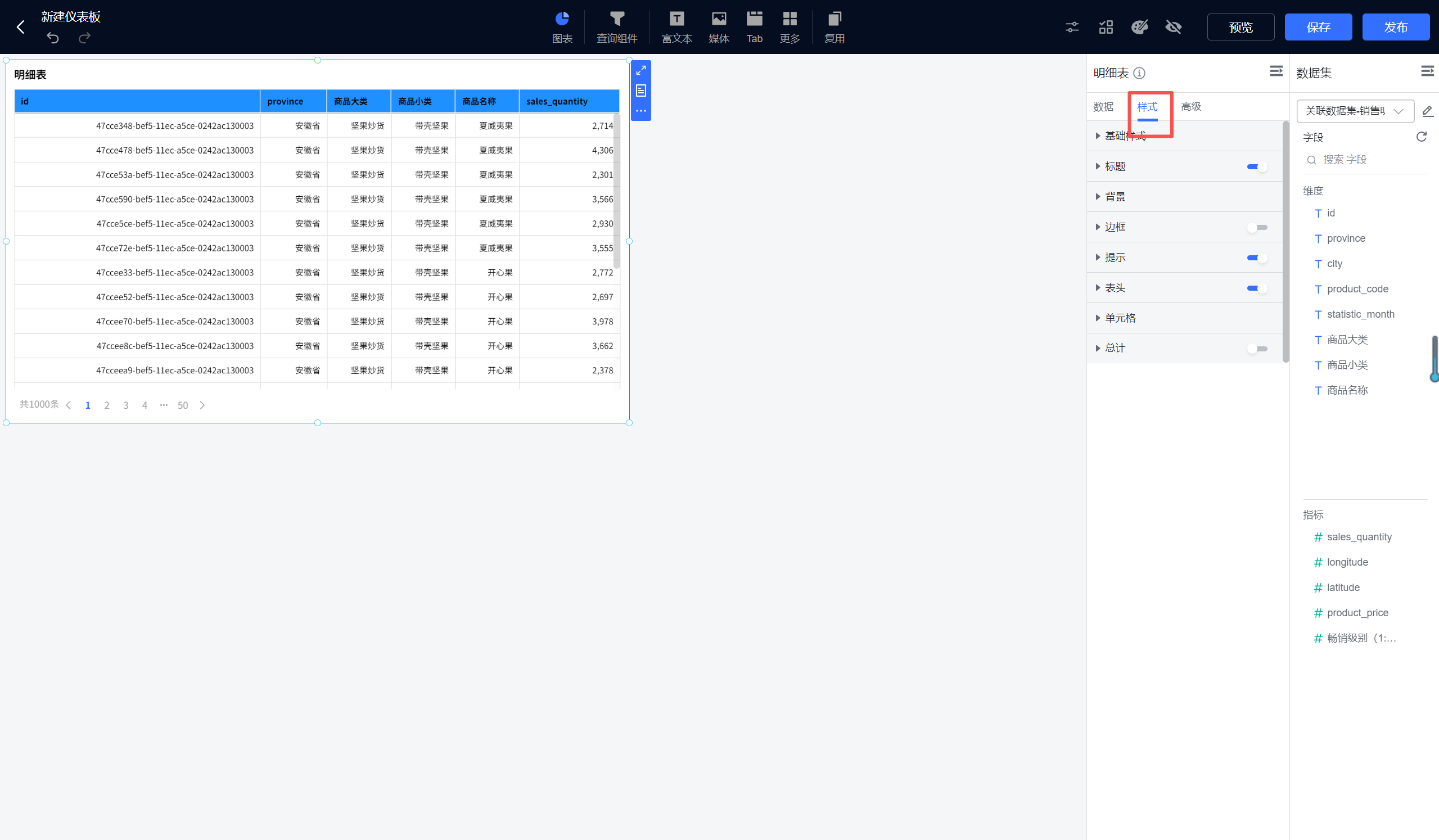Open the palette theme icon in header

tap(1140, 27)
